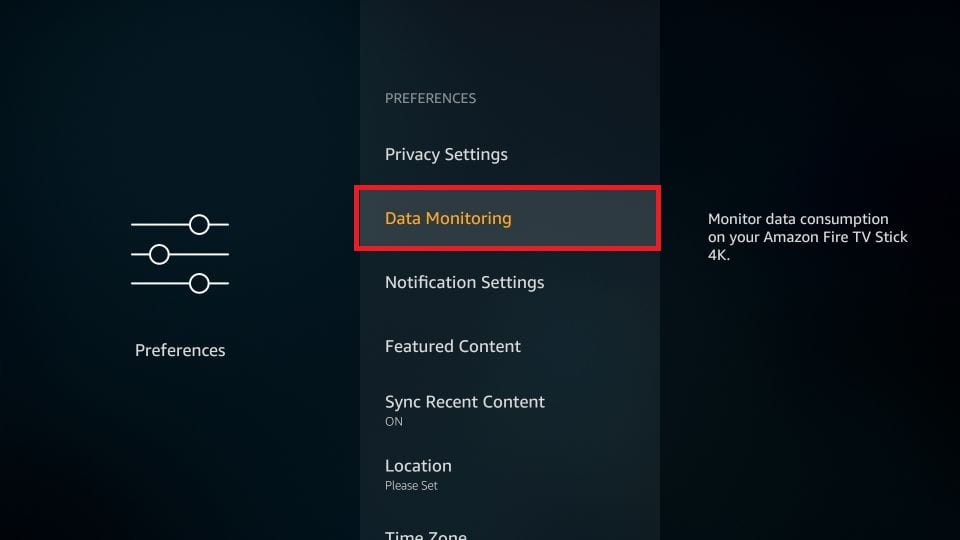Click the Monitor data consumption description line
Image resolution: width=960 pixels, height=540 pixels.
[x=798, y=219]
